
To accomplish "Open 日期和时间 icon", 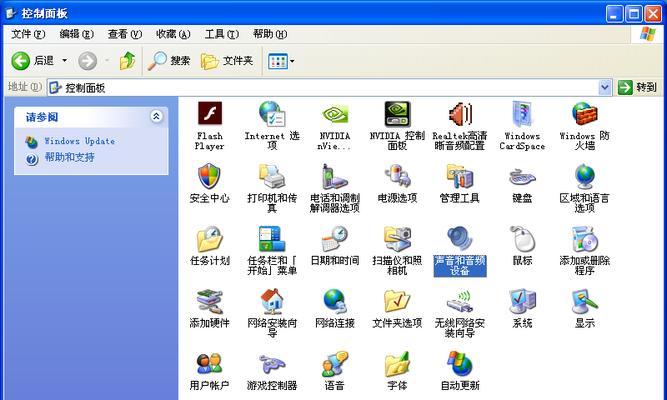I will click(335, 238).
